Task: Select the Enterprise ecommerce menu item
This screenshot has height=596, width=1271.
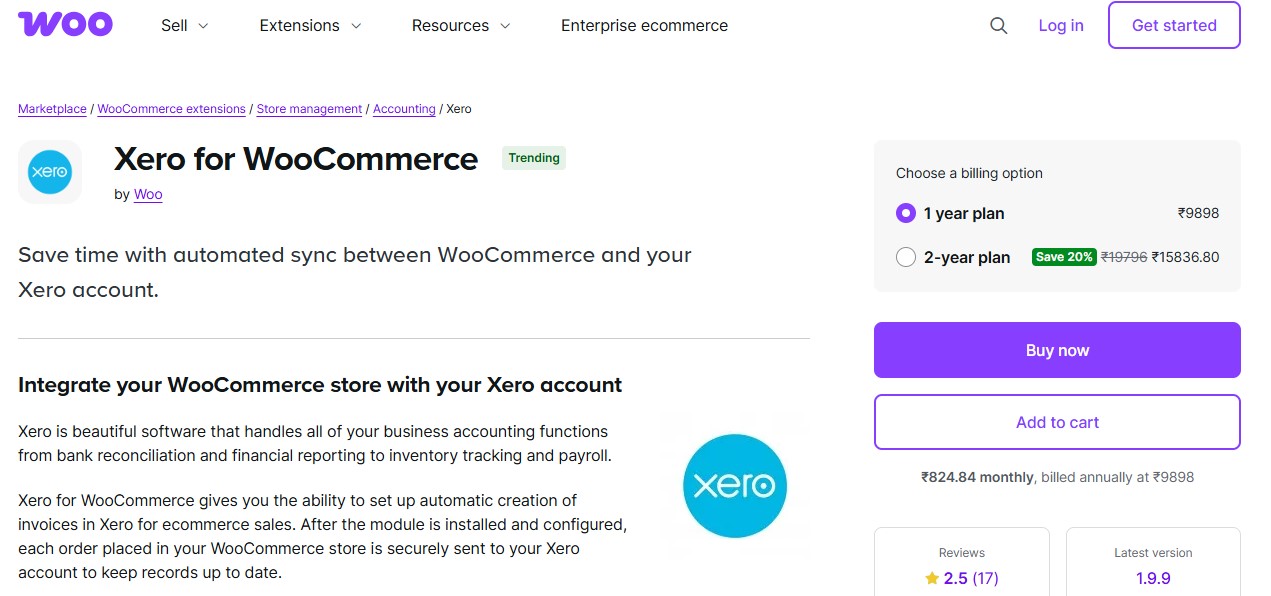Action: click(644, 25)
